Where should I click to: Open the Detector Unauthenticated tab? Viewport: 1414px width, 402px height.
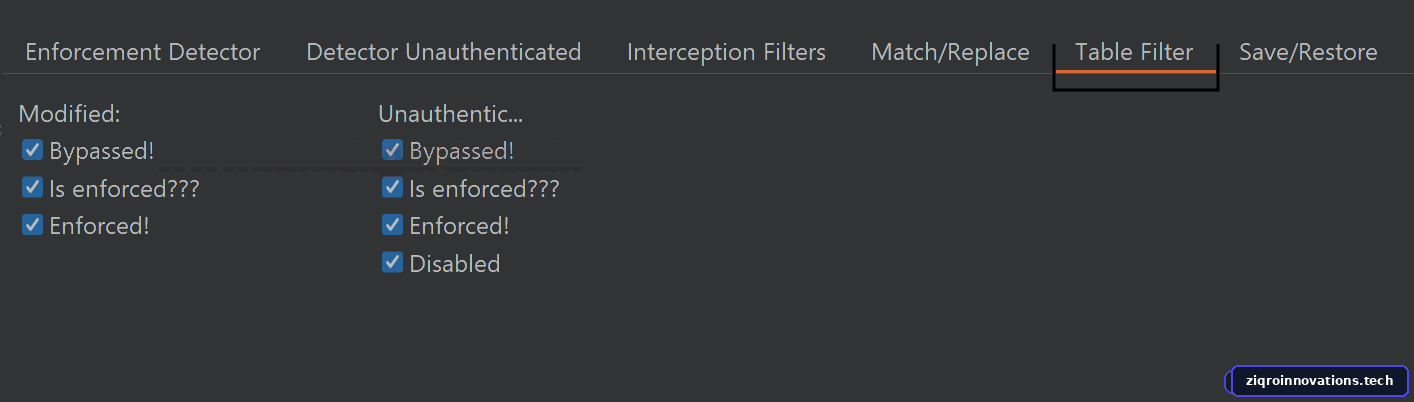click(443, 52)
